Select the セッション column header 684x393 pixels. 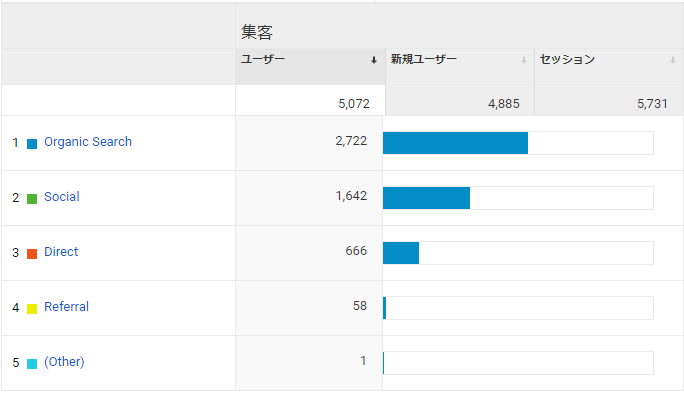567,59
